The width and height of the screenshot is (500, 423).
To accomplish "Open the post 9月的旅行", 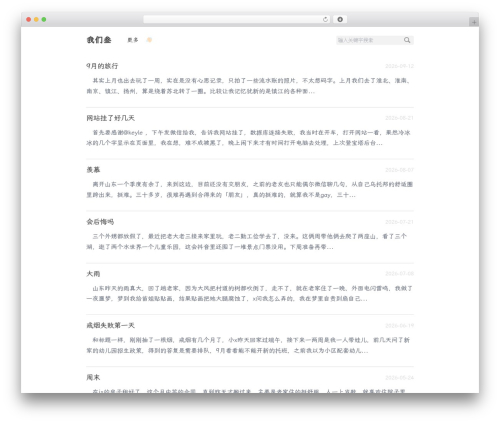I will (102, 66).
